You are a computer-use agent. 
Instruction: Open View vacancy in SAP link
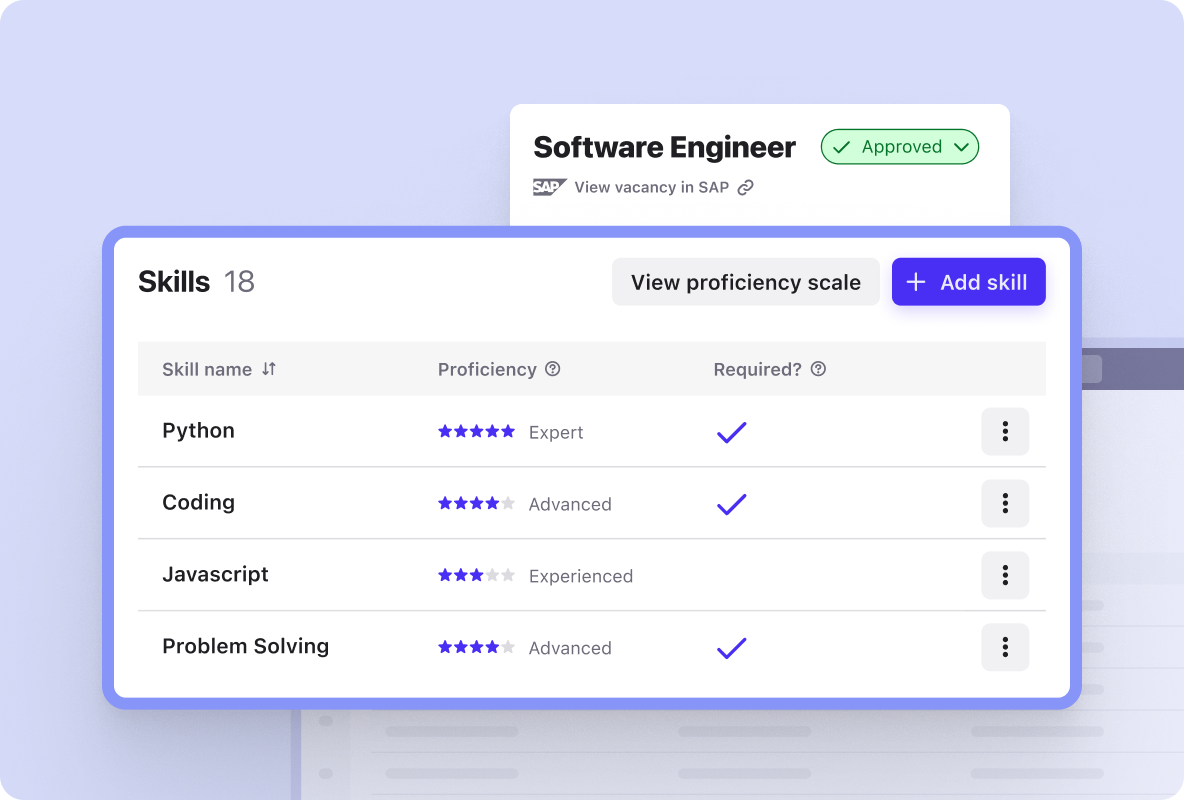click(651, 187)
